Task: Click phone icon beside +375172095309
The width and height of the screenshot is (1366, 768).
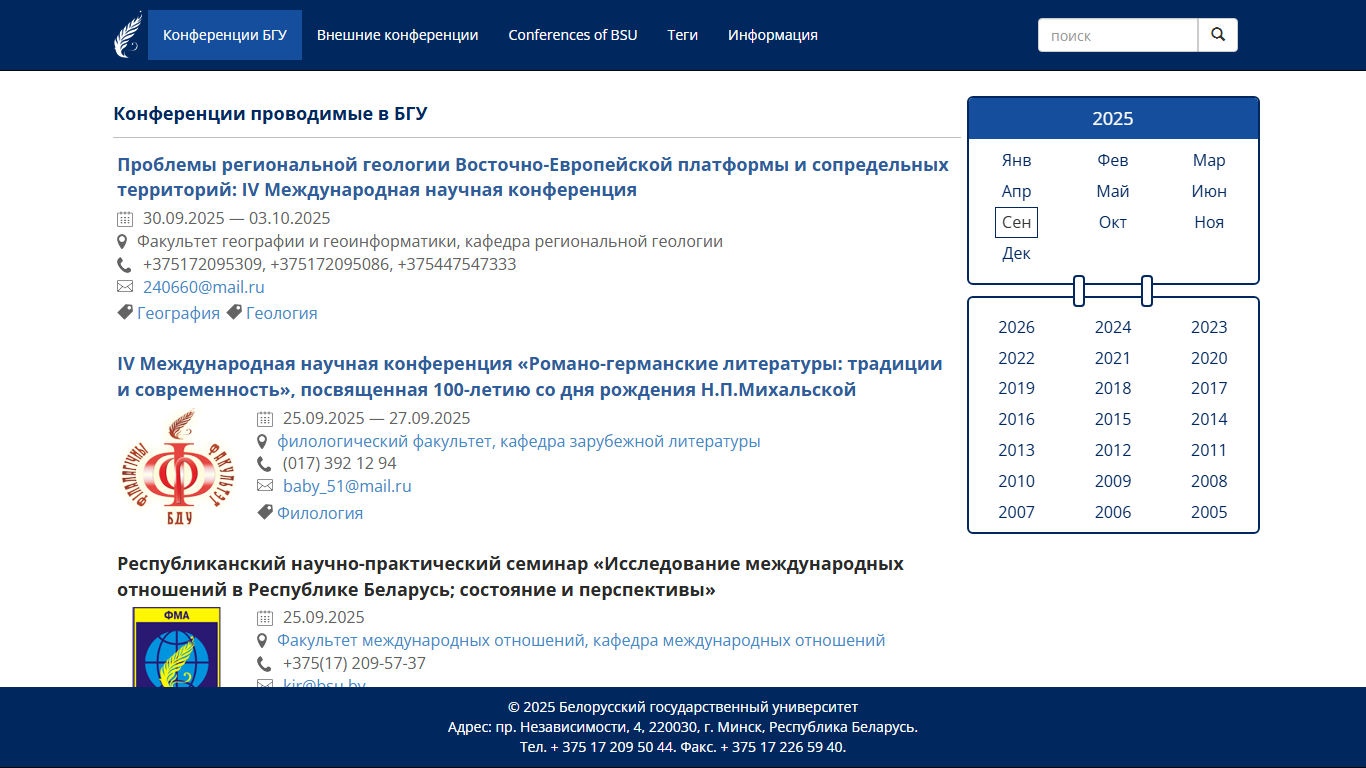Action: 124,265
